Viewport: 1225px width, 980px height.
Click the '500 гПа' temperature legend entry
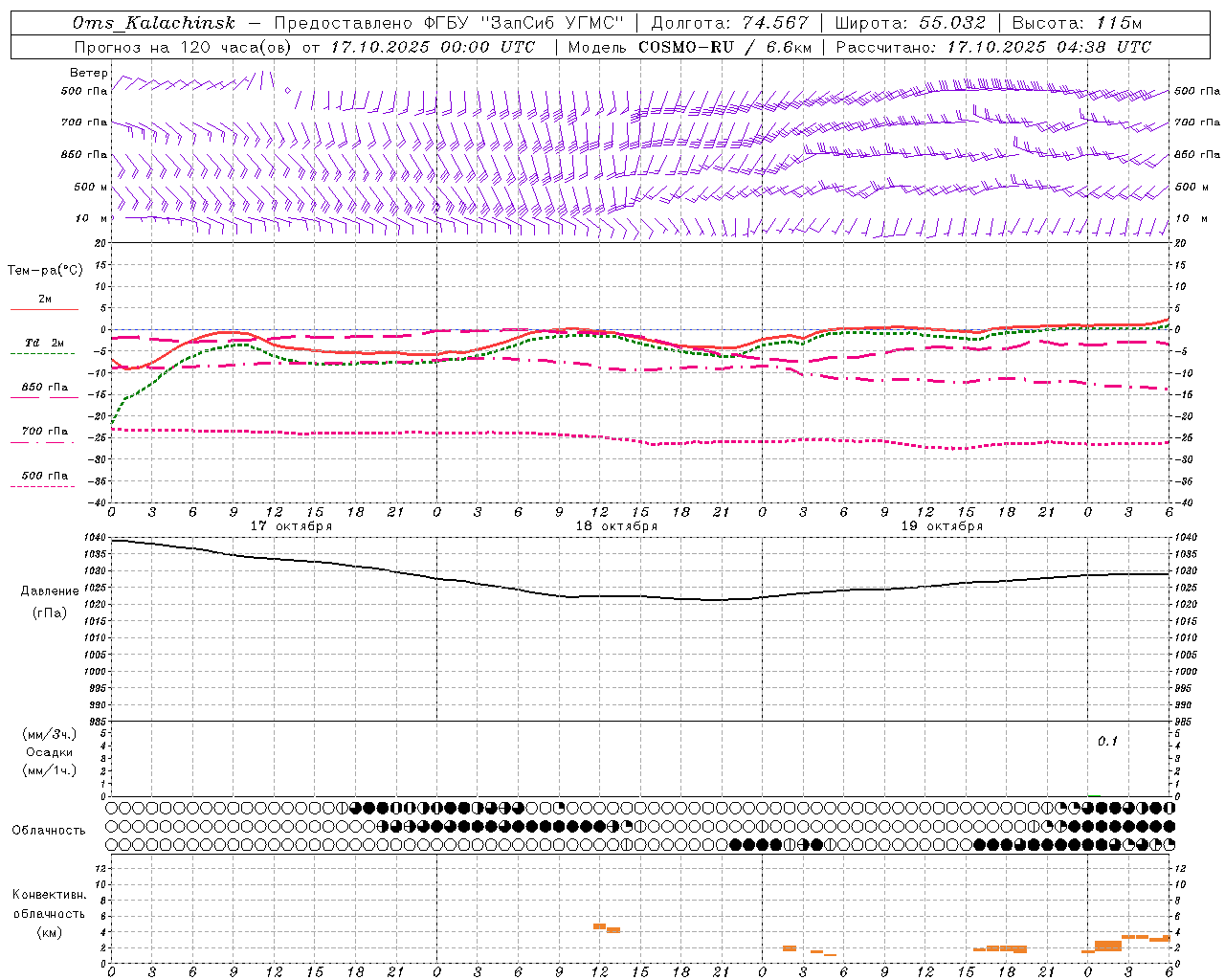44,476
